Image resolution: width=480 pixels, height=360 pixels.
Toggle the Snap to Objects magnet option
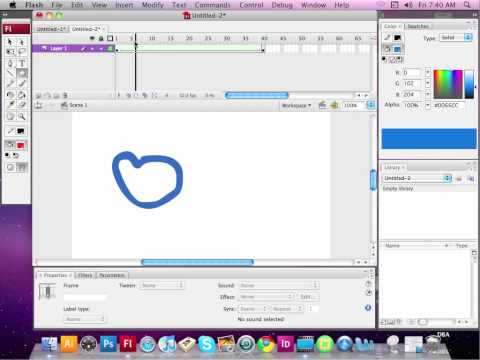(22, 167)
